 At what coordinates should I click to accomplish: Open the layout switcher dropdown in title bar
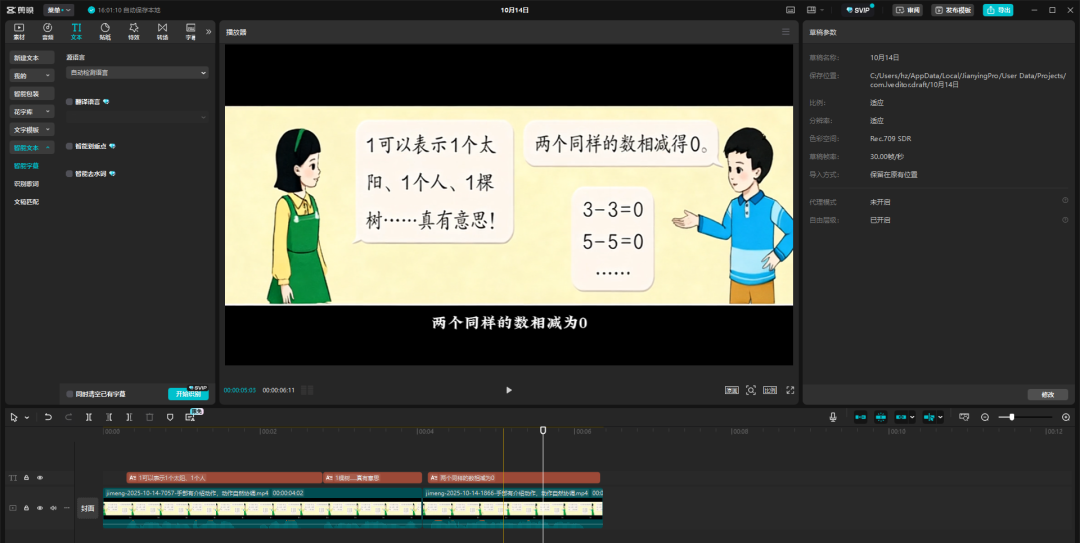pyautogui.click(x=816, y=10)
